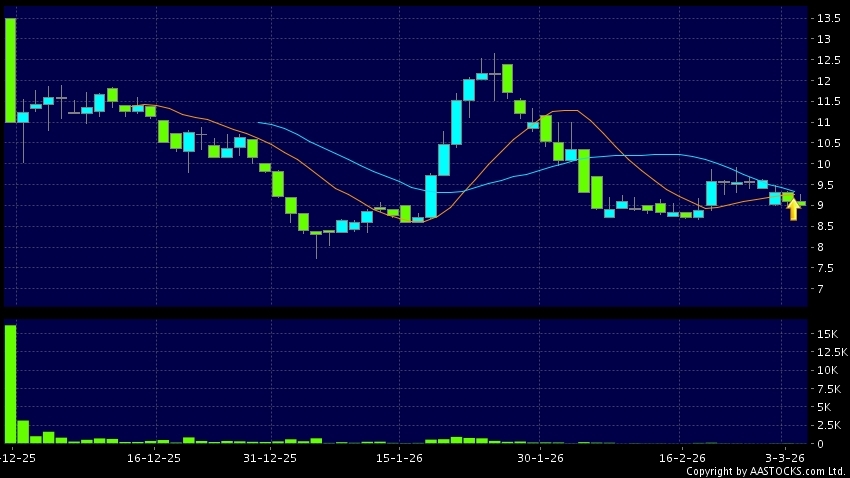Click the 15K volume axis label

click(827, 334)
